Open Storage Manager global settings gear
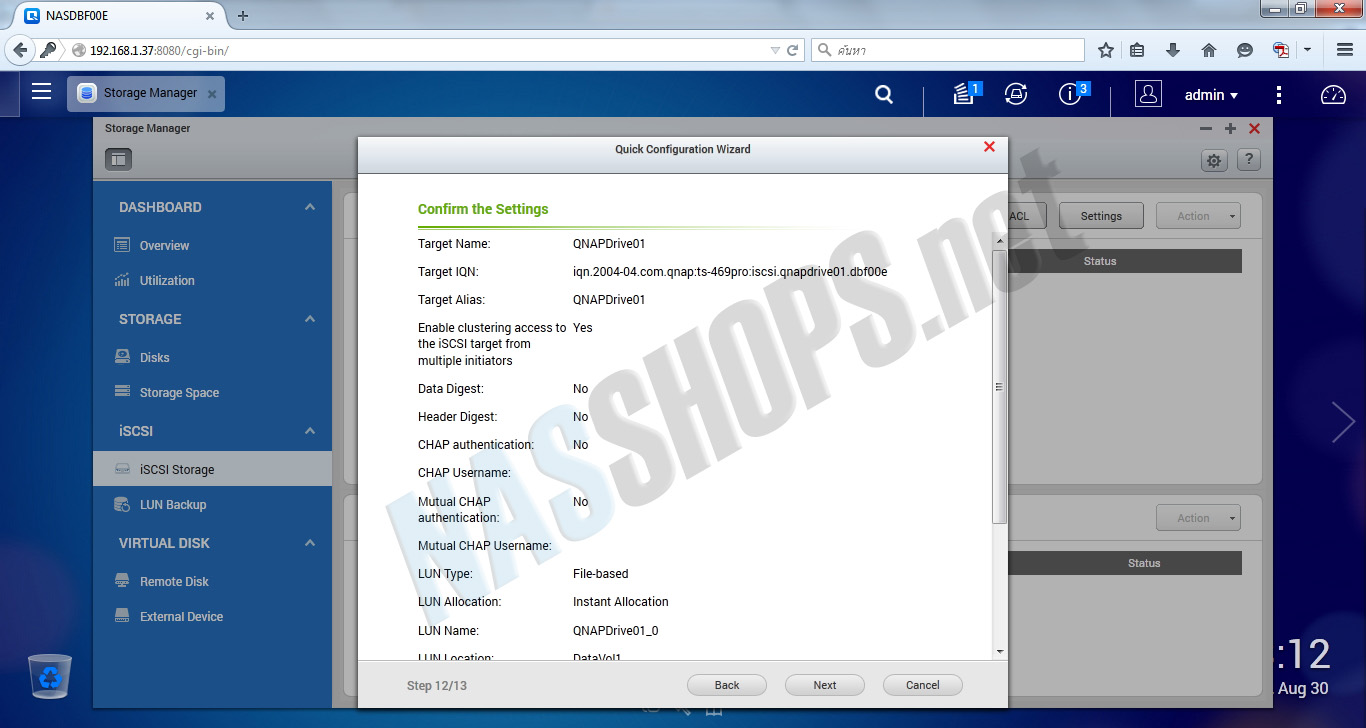 tap(1214, 160)
